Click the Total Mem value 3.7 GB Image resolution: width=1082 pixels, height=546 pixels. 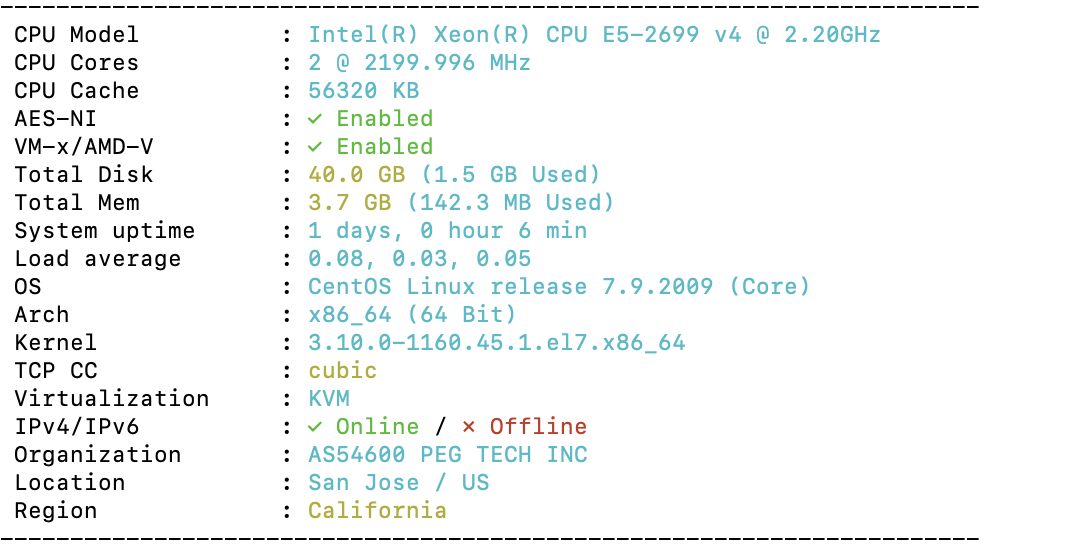[350, 203]
